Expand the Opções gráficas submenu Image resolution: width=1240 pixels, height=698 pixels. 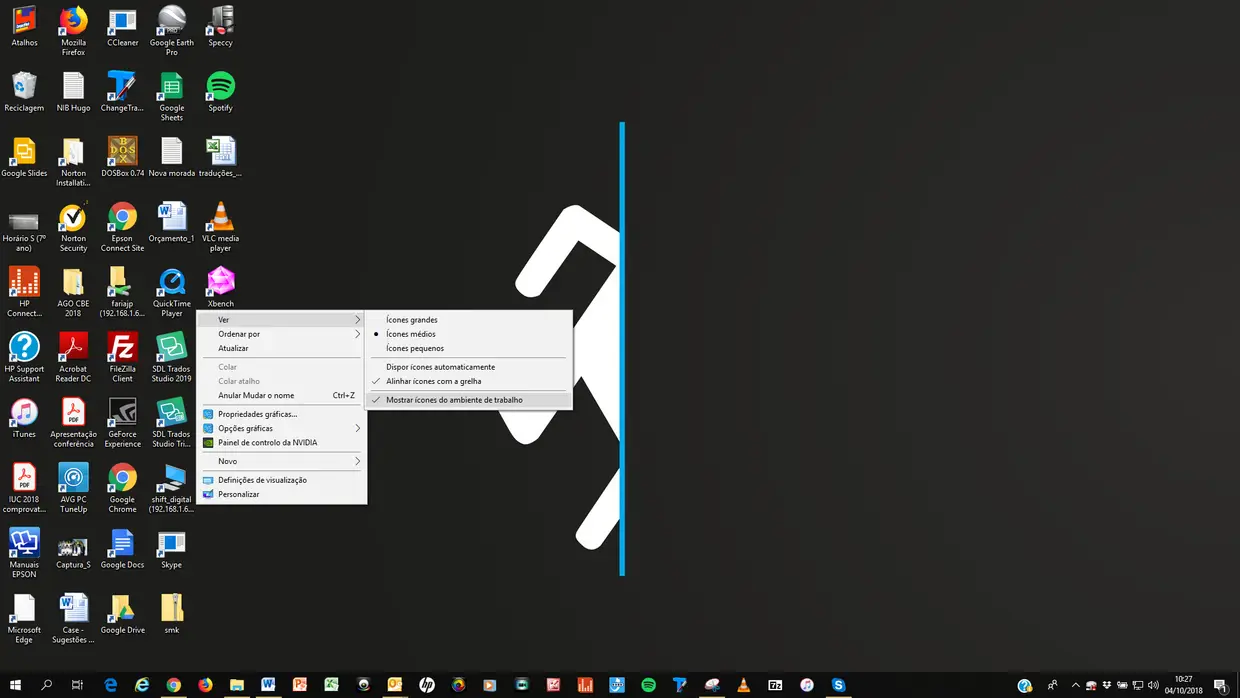tap(281, 428)
